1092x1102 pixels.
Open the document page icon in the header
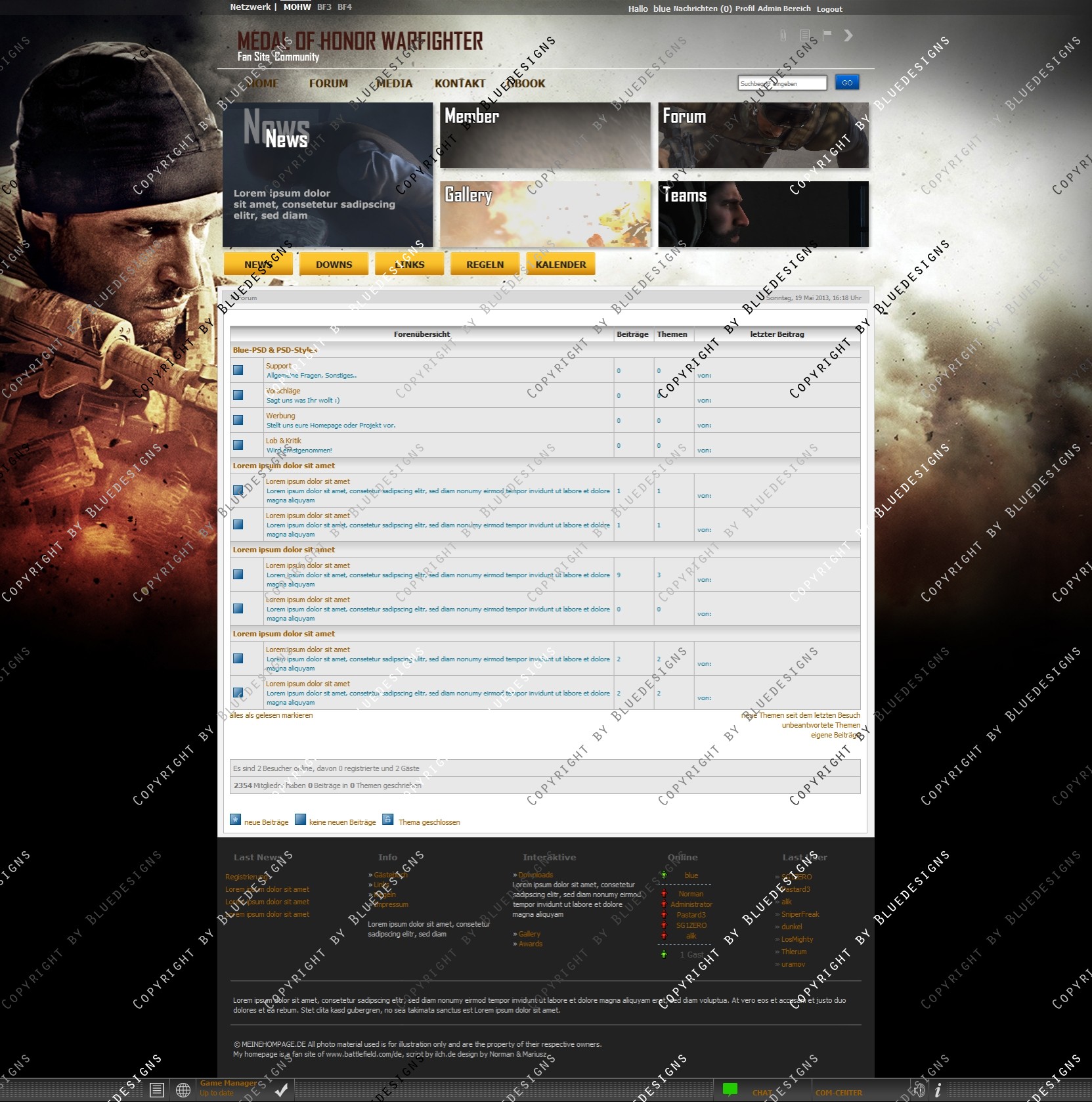coord(805,35)
